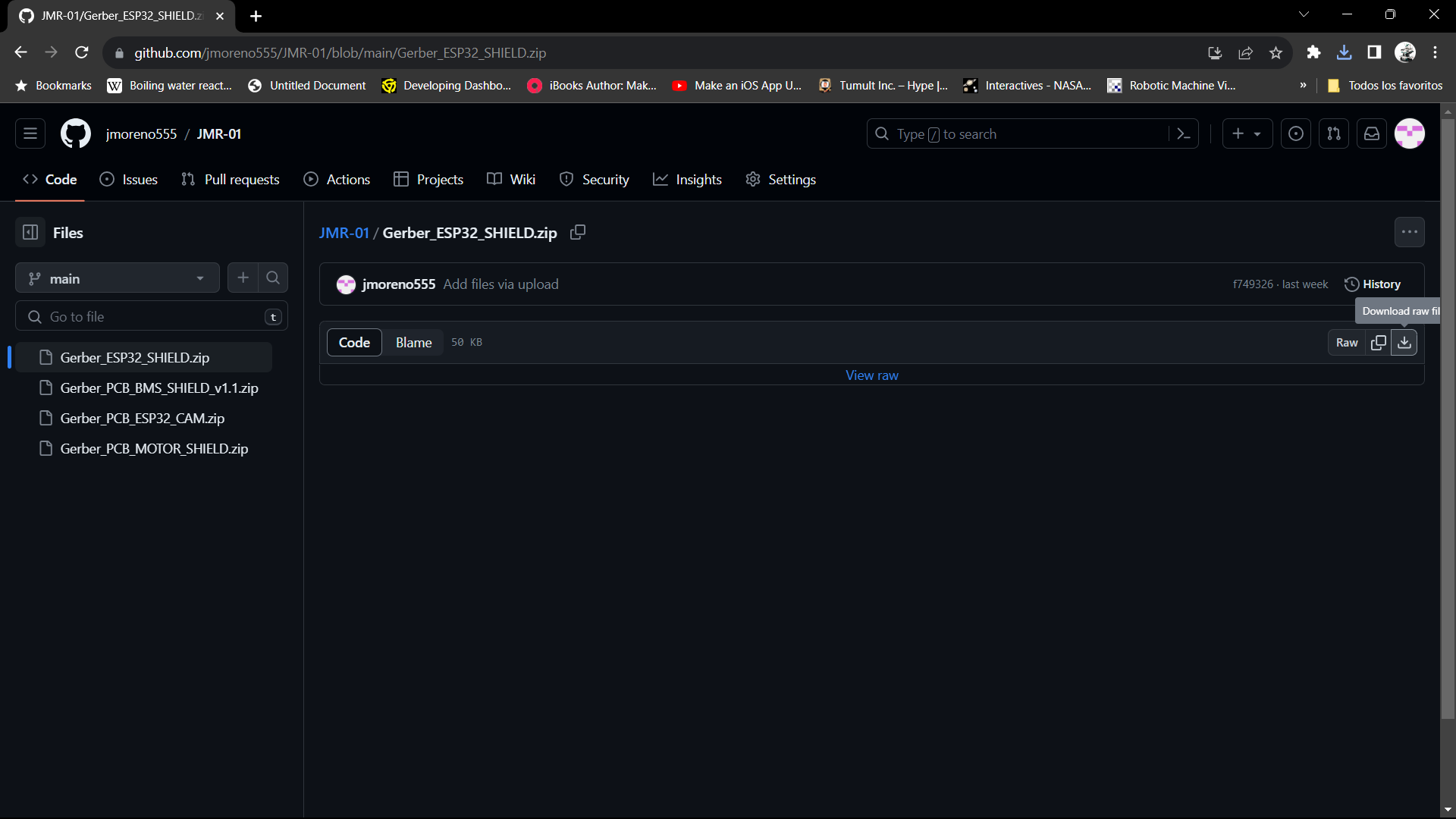Collapse the Files side panel
The height and width of the screenshot is (819, 1456).
(30, 233)
